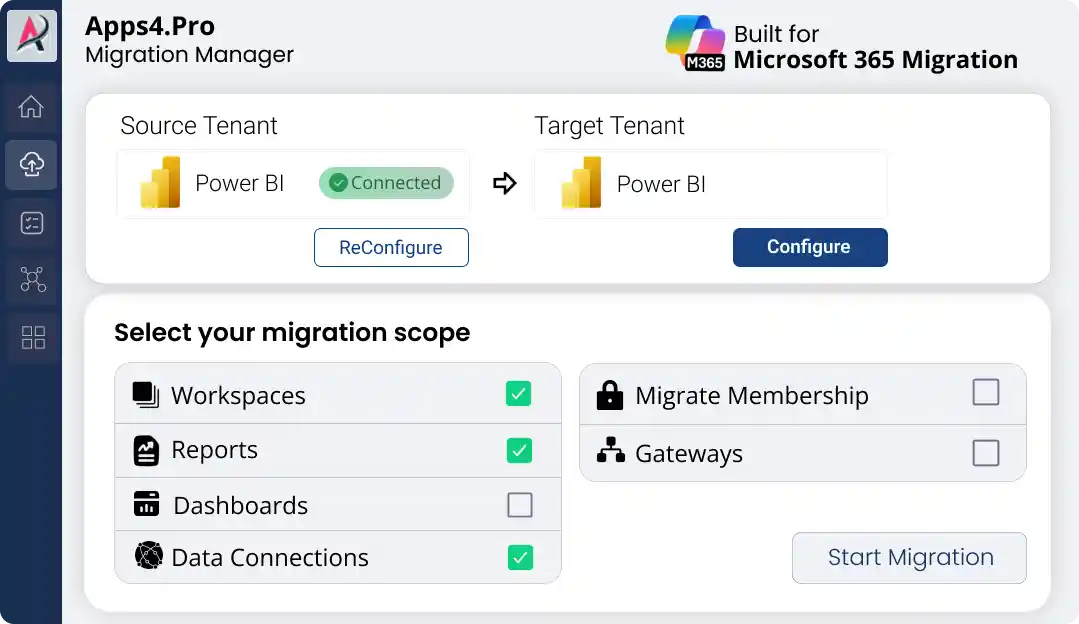Open the network nodes sidebar icon
Screen dimensions: 1079x624
[x=32, y=279]
